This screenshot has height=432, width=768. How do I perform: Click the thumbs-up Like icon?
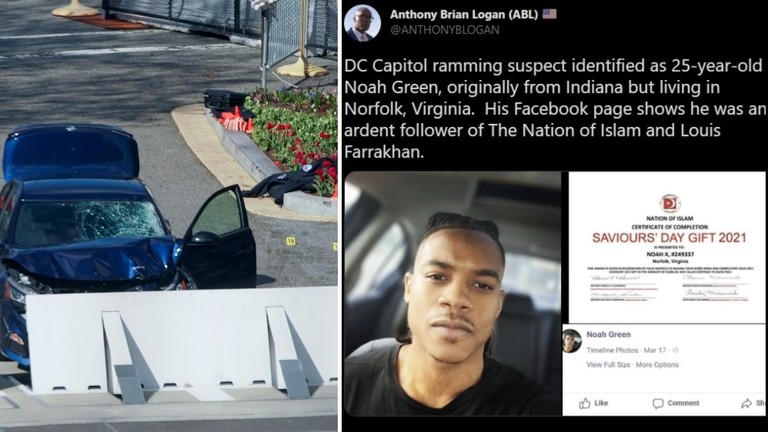584,404
